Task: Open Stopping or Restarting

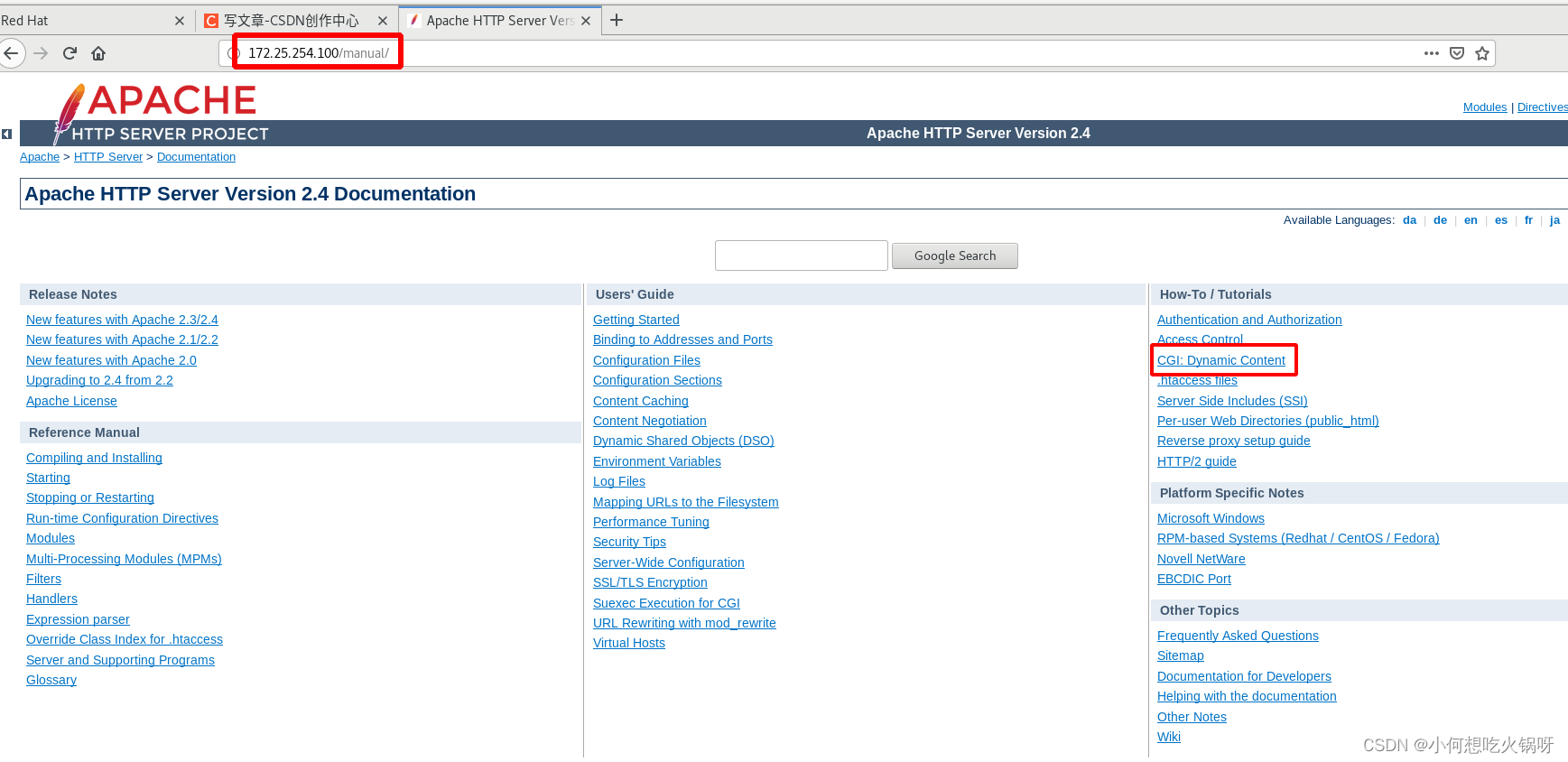Action: click(90, 497)
